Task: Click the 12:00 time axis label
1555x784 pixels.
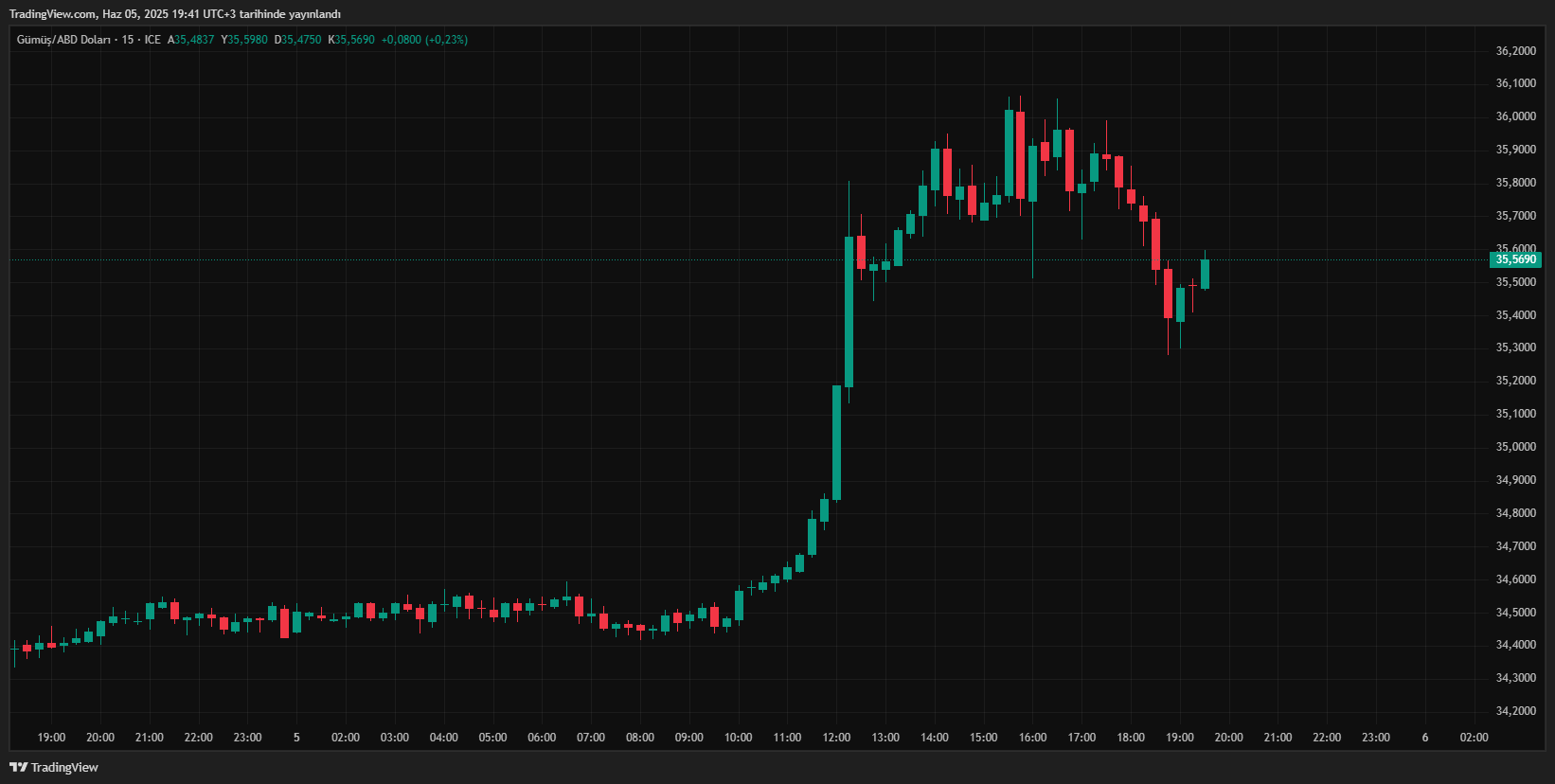Action: point(836,738)
